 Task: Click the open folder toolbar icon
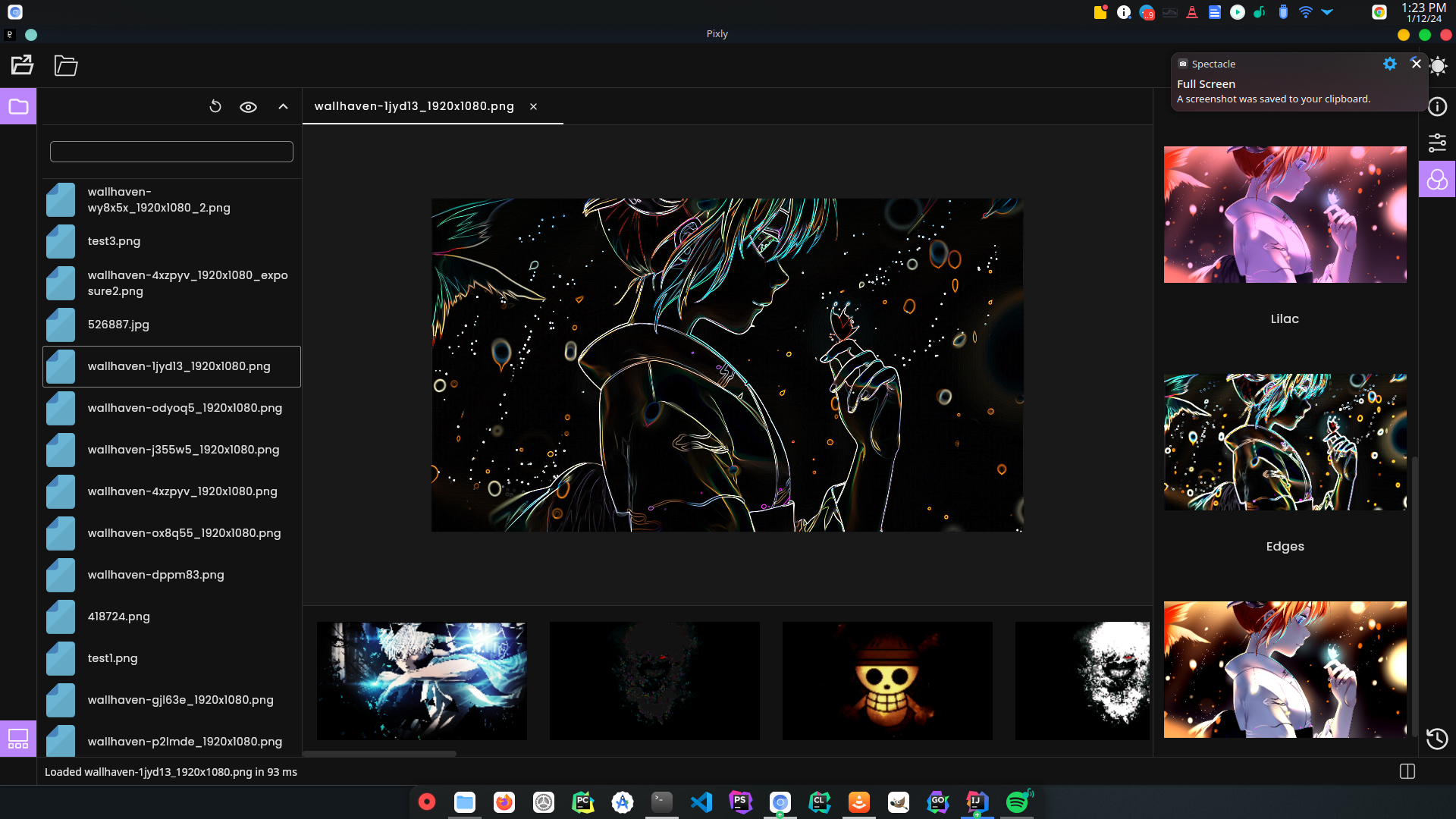[x=66, y=65]
